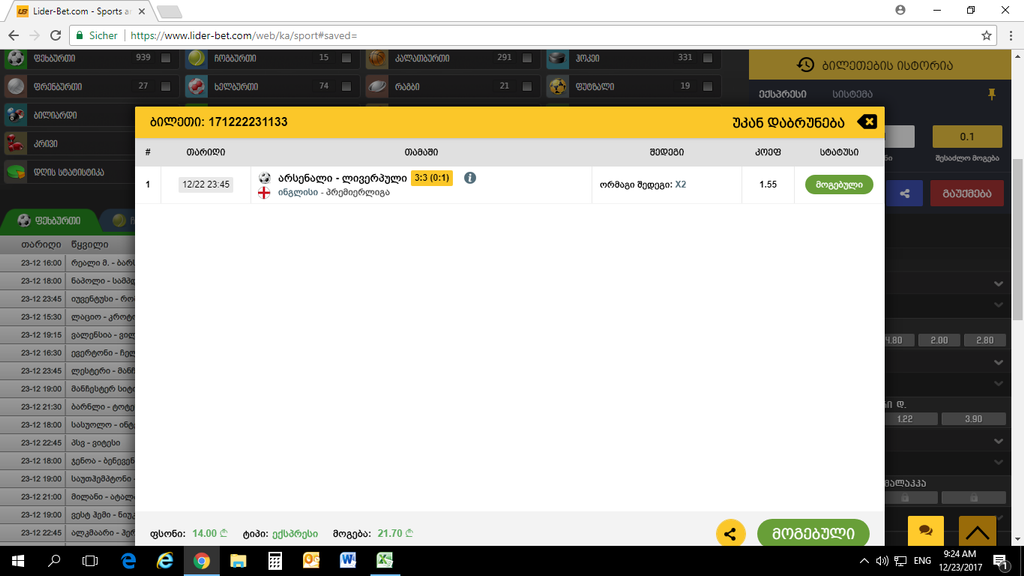1024x576 pixels.
Task: Click the hockey puck ჰოკეი icon
Action: pos(558,58)
